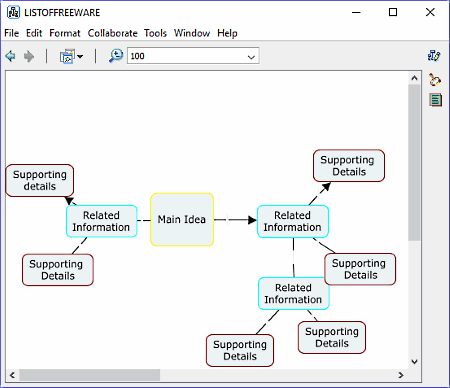Click the vertical scrollbar thumb
This screenshot has height=388, width=450.
(414, 162)
